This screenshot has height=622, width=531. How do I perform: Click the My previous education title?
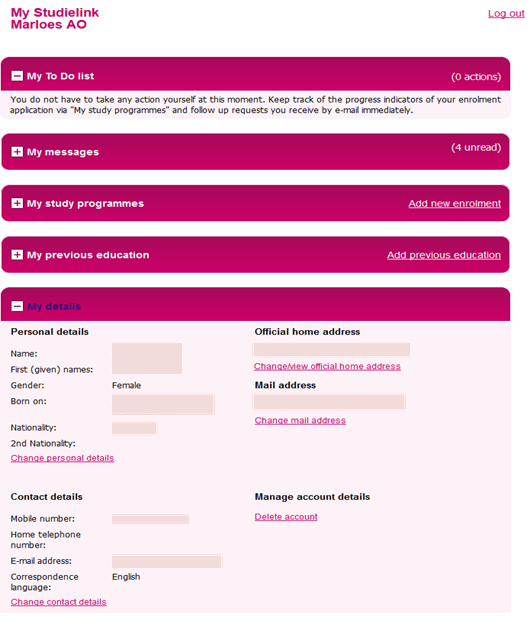tap(88, 255)
